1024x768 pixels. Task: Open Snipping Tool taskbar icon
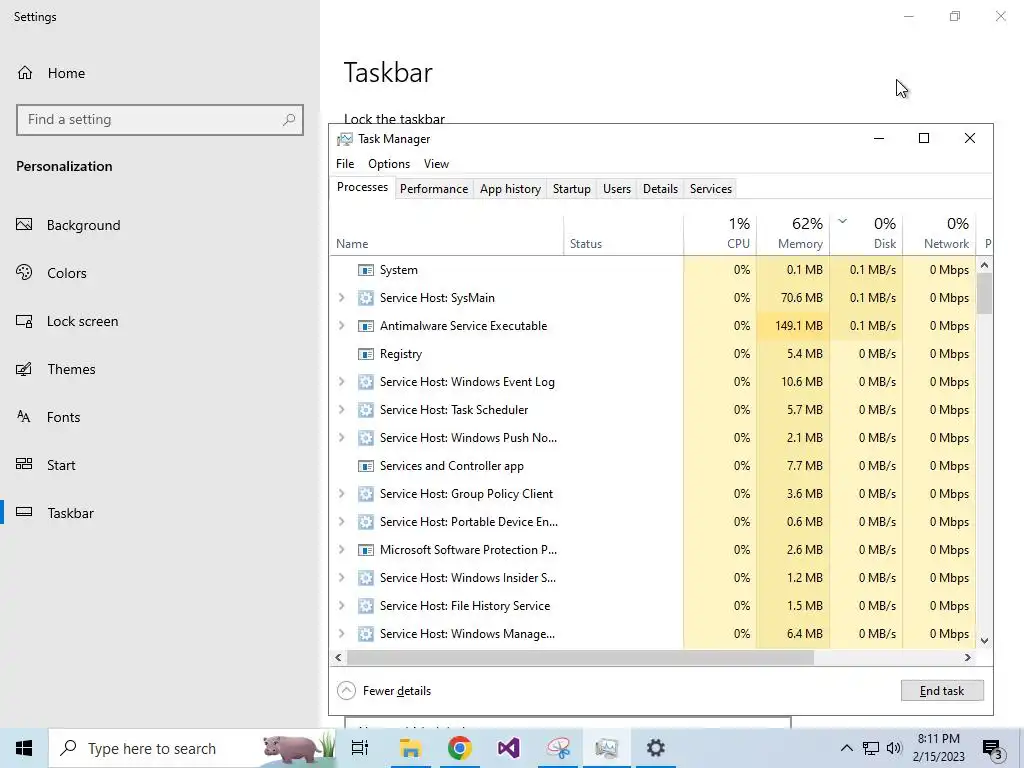pos(558,748)
